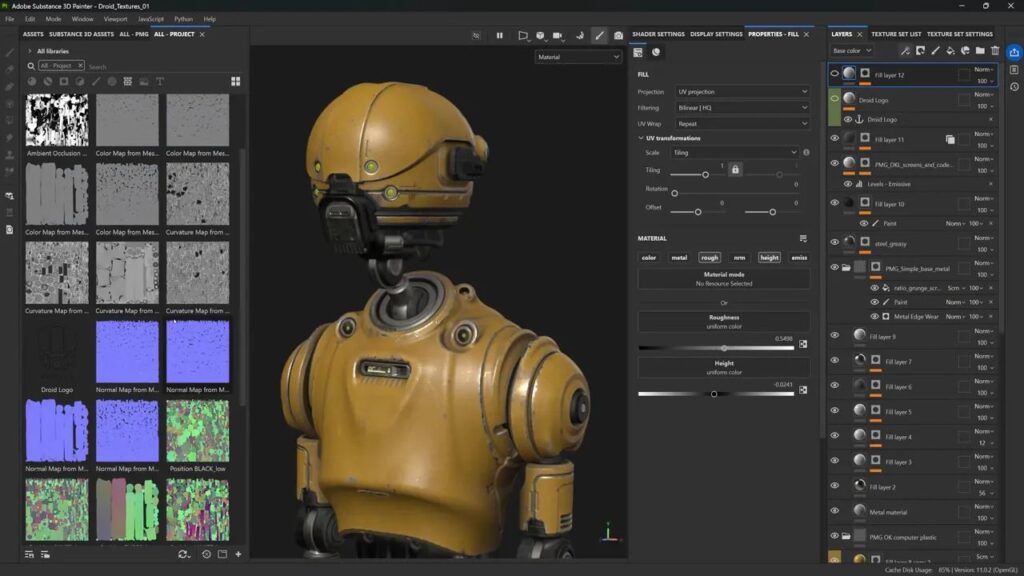Switch to the Display Settings tab

pyautogui.click(x=716, y=33)
